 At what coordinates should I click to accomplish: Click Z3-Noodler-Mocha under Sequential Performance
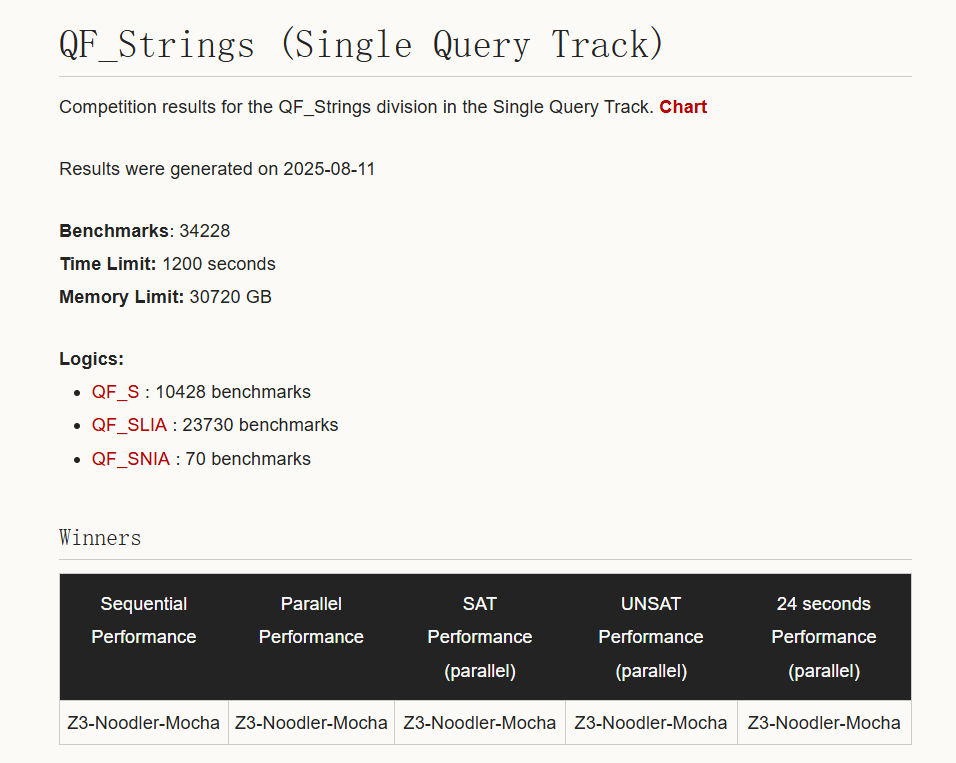144,722
